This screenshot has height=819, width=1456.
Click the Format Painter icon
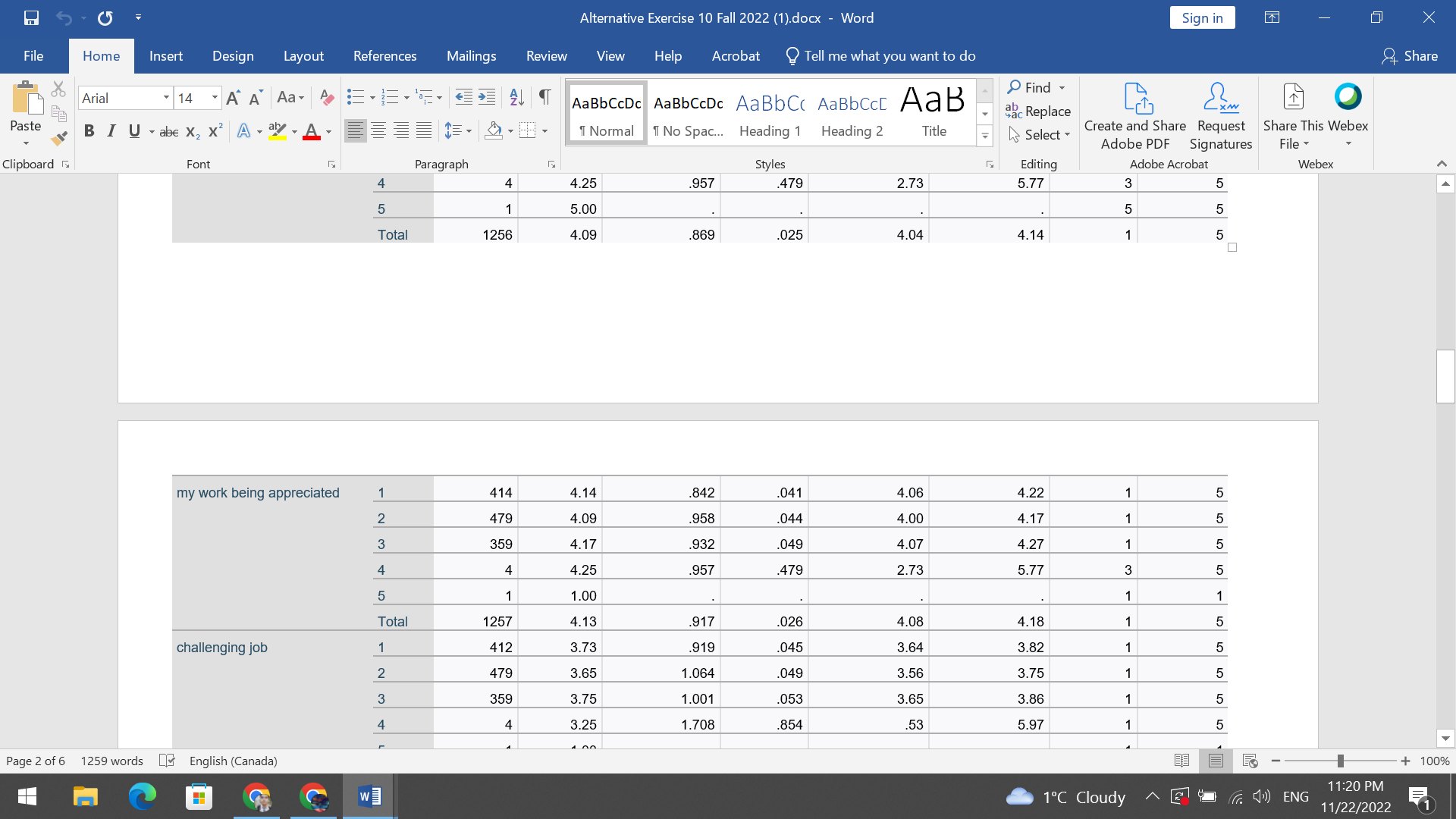[59, 138]
